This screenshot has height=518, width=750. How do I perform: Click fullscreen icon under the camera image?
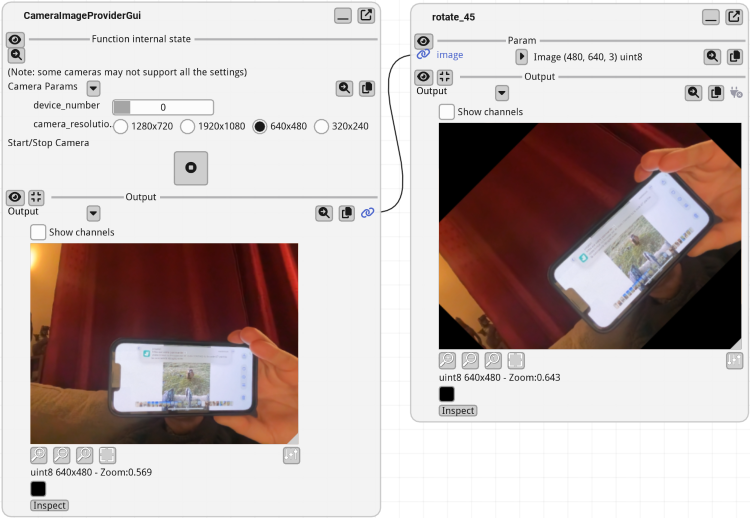pos(107,455)
